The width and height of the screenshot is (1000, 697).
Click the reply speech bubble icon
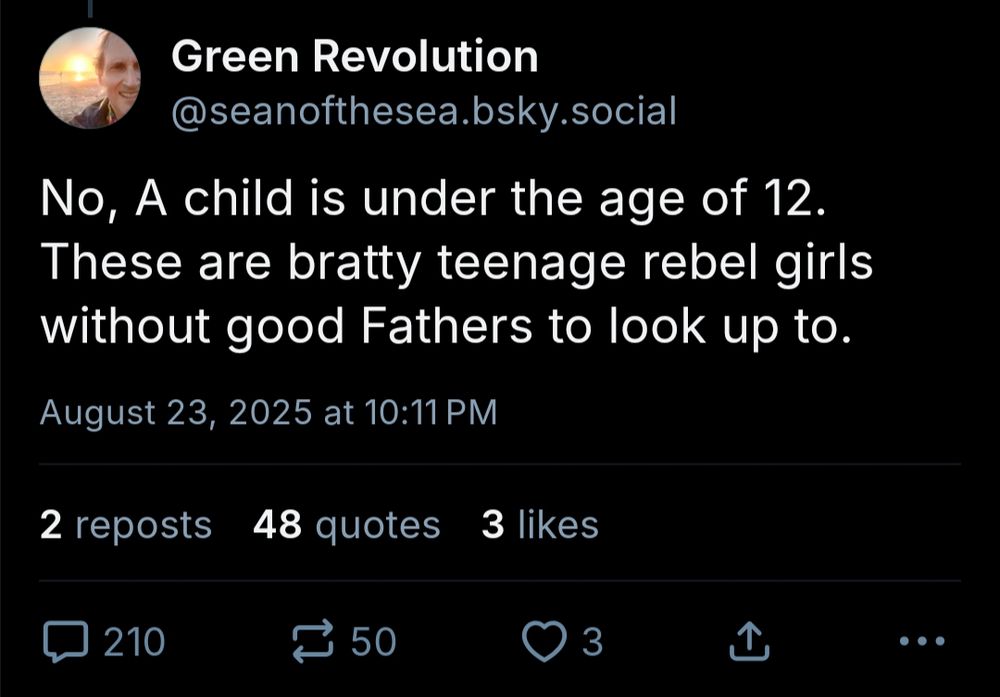click(x=64, y=641)
